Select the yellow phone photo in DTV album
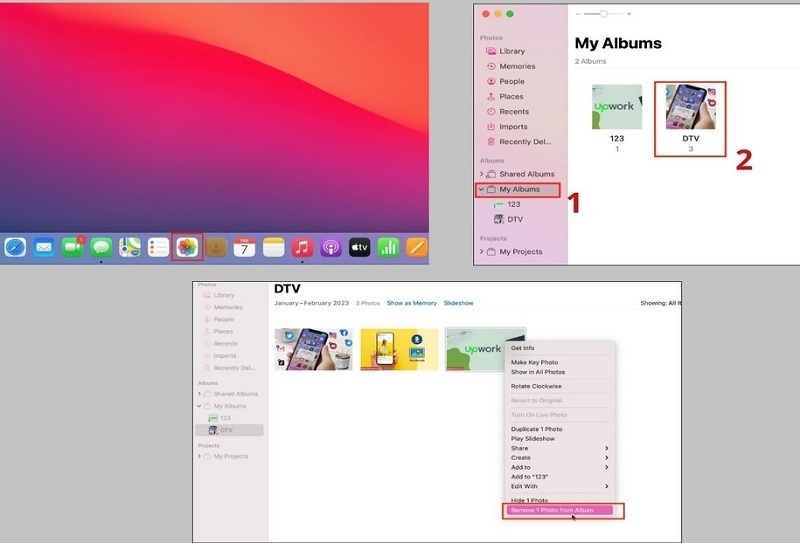 [399, 350]
